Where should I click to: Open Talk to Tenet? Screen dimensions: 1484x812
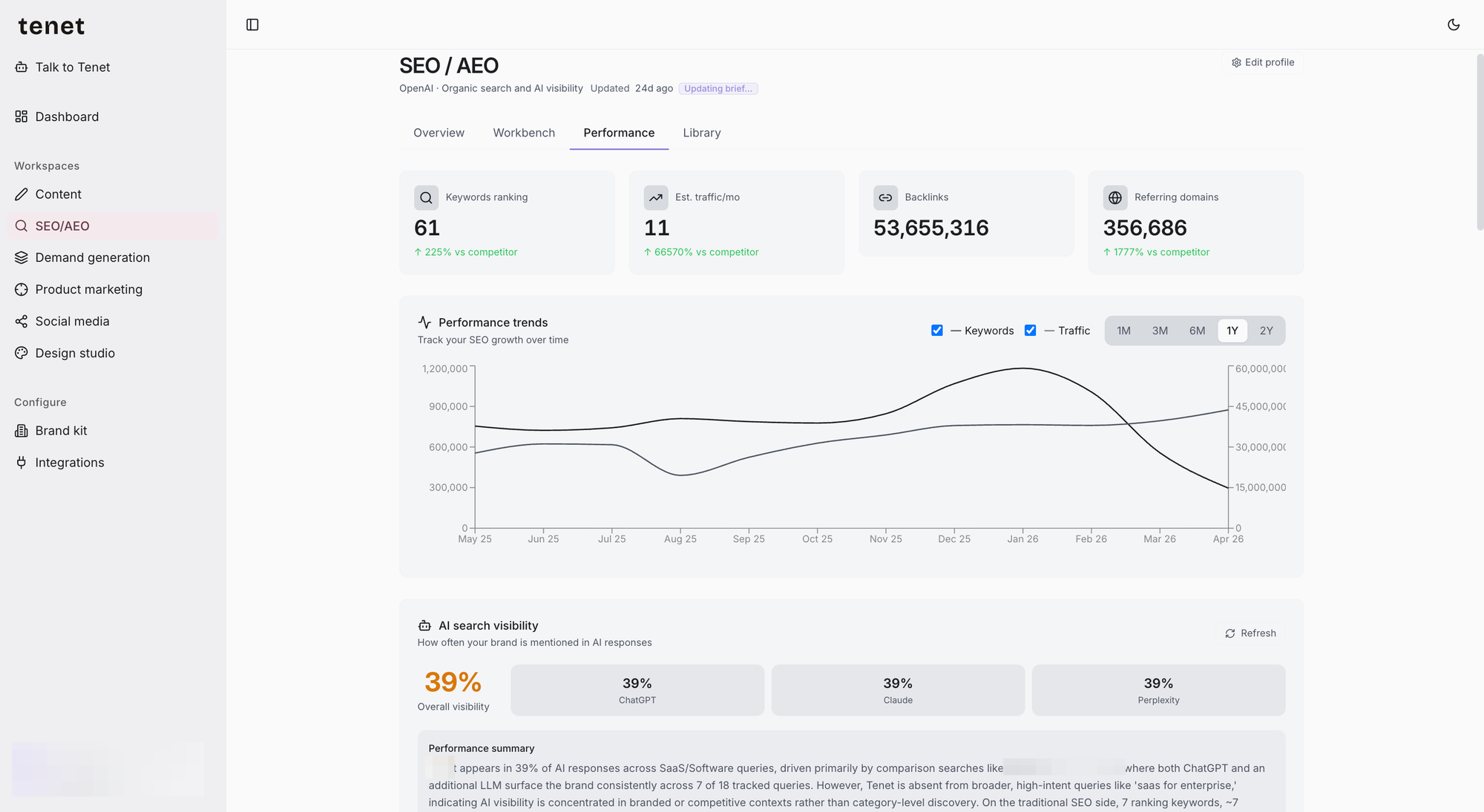113,67
